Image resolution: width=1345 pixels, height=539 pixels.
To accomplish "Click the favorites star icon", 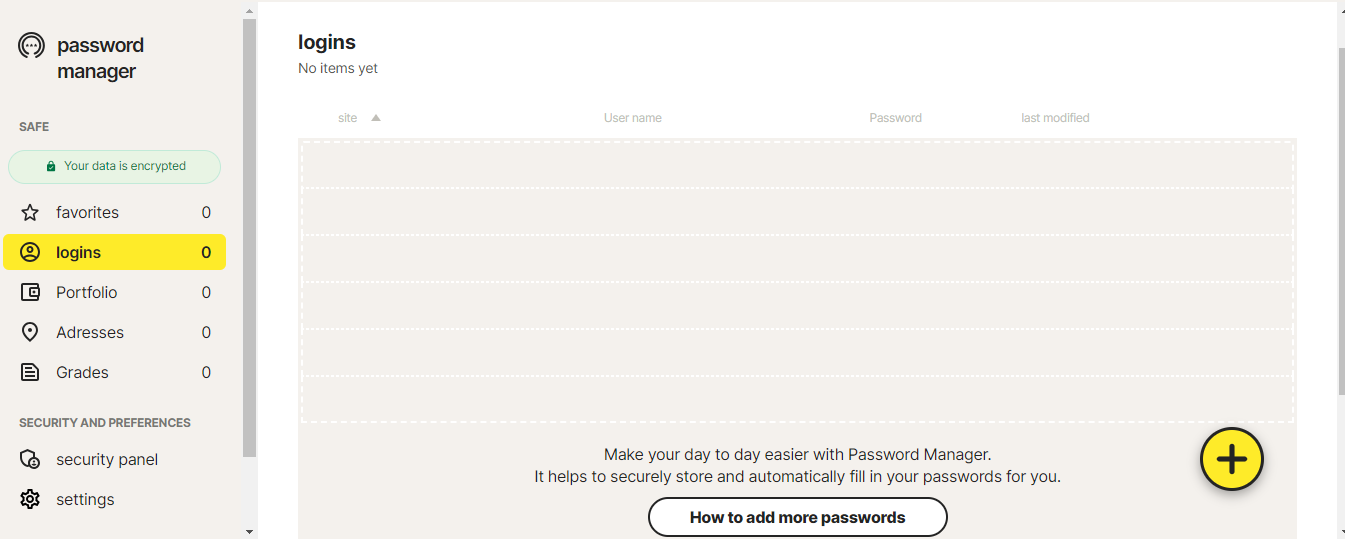I will 30,213.
